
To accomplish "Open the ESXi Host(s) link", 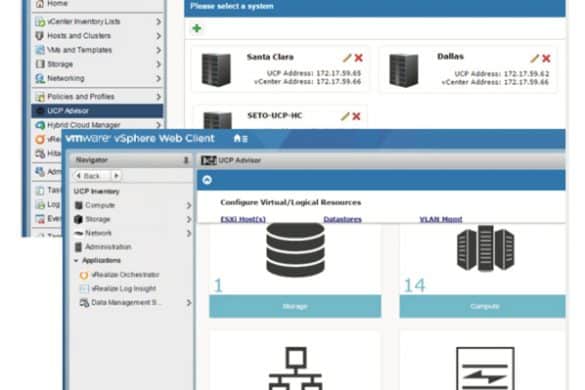I will [x=243, y=219].
